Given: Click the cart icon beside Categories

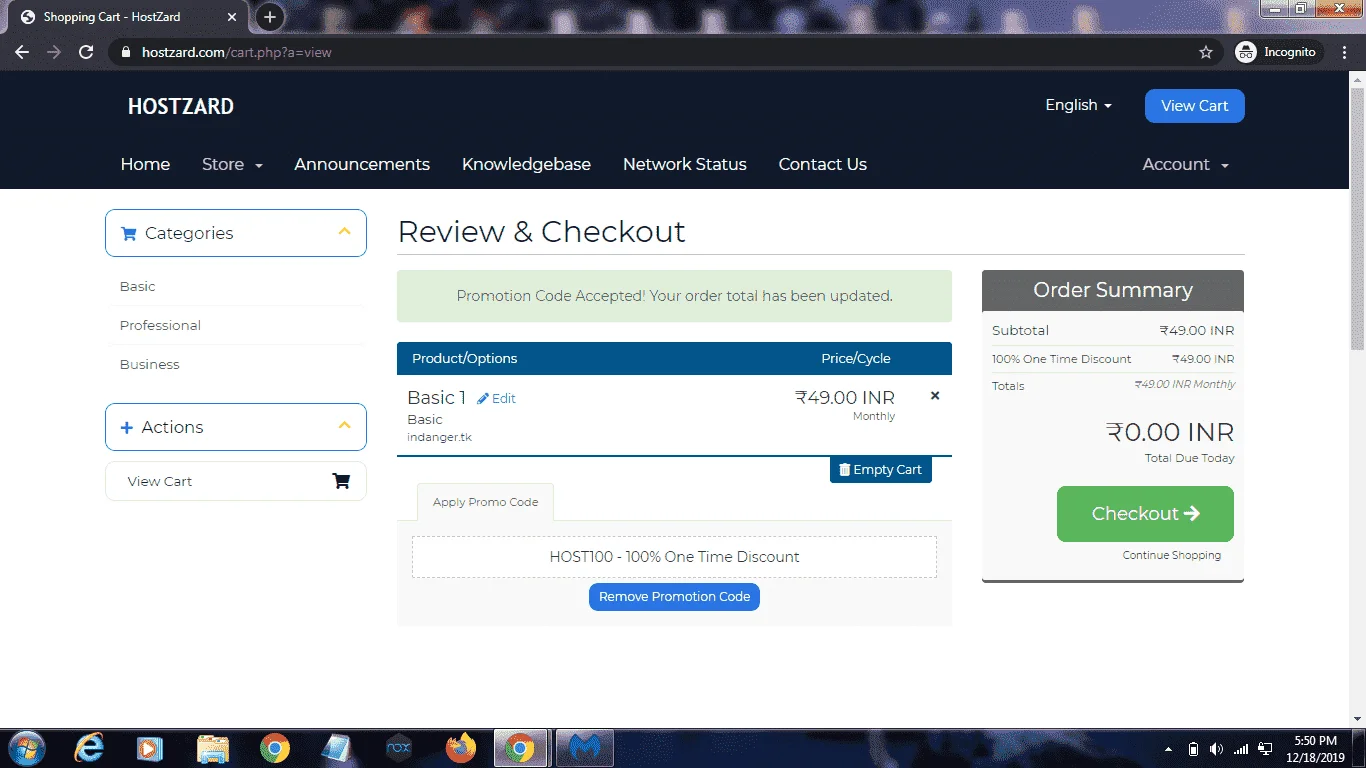Looking at the screenshot, I should point(128,233).
